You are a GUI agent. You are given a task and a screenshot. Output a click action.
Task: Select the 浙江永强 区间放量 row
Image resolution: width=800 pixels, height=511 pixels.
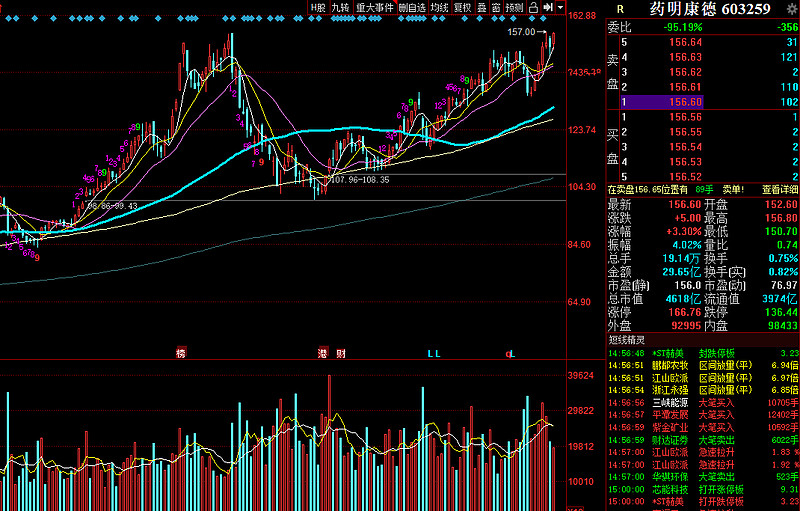coord(703,390)
